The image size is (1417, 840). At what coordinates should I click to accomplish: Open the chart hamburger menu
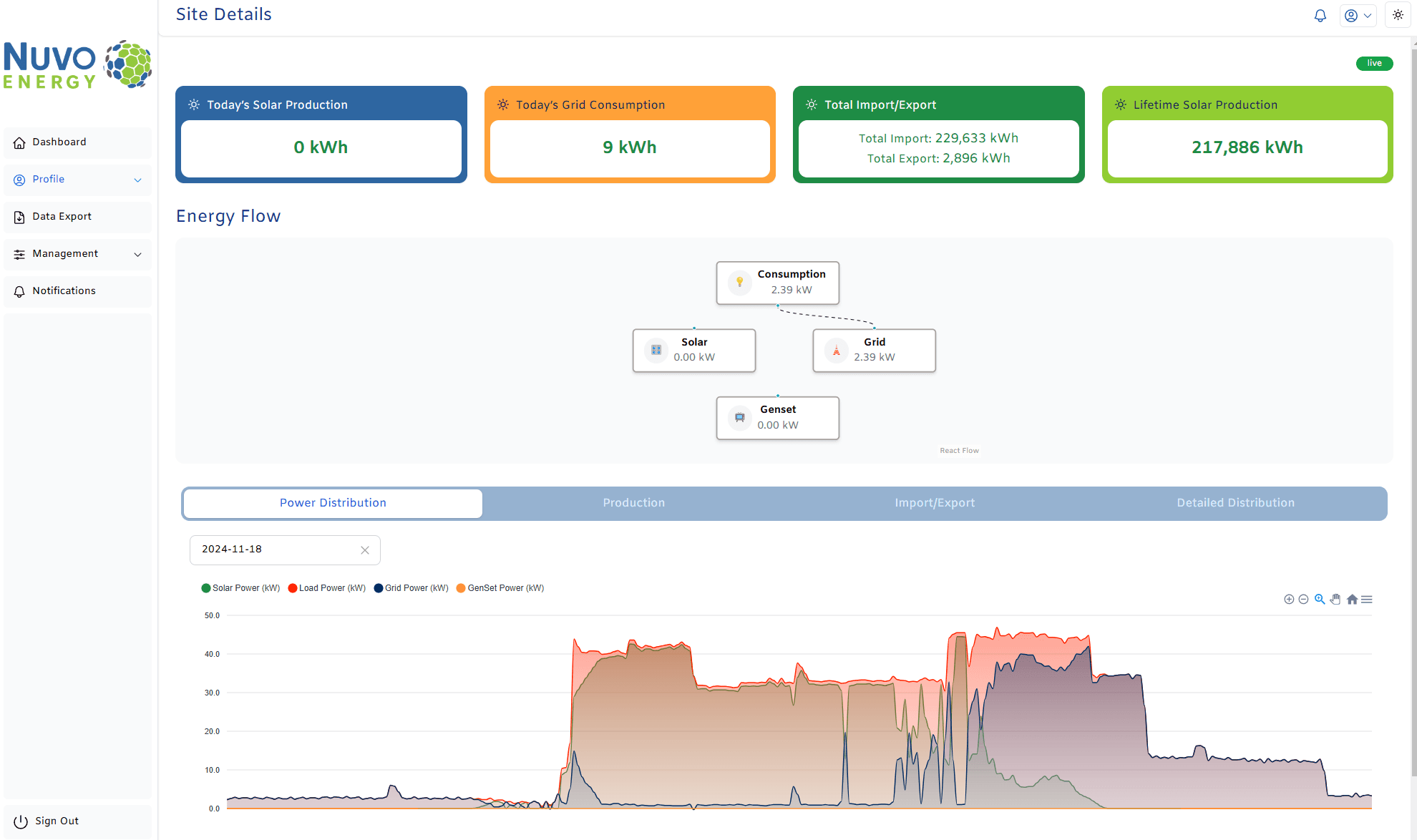tap(1367, 600)
